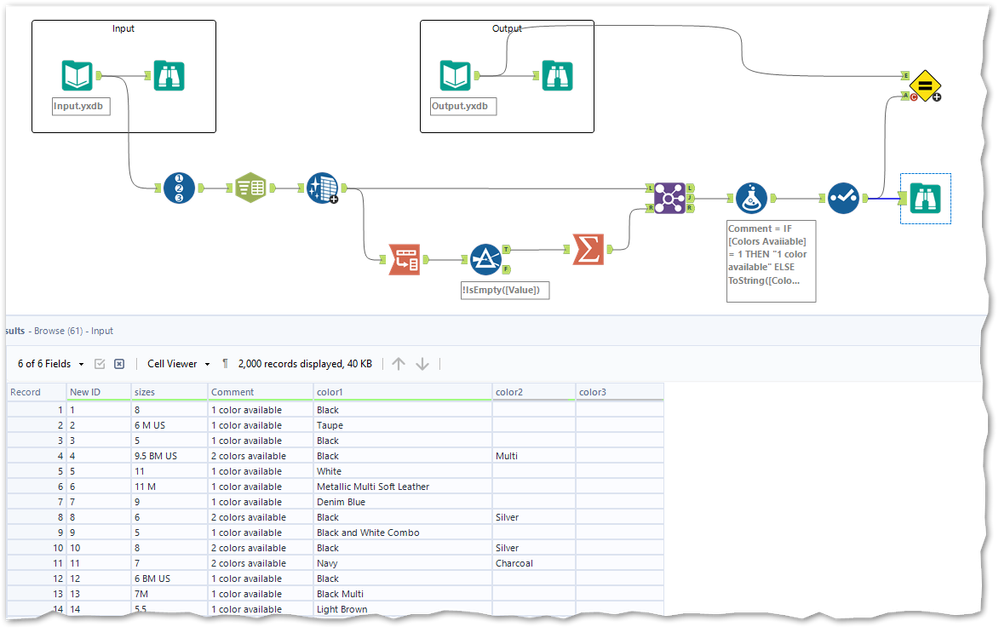Image resolution: width=999 pixels, height=629 pixels.
Task: Open the yellow Test tool diamond icon
Action: (924, 86)
